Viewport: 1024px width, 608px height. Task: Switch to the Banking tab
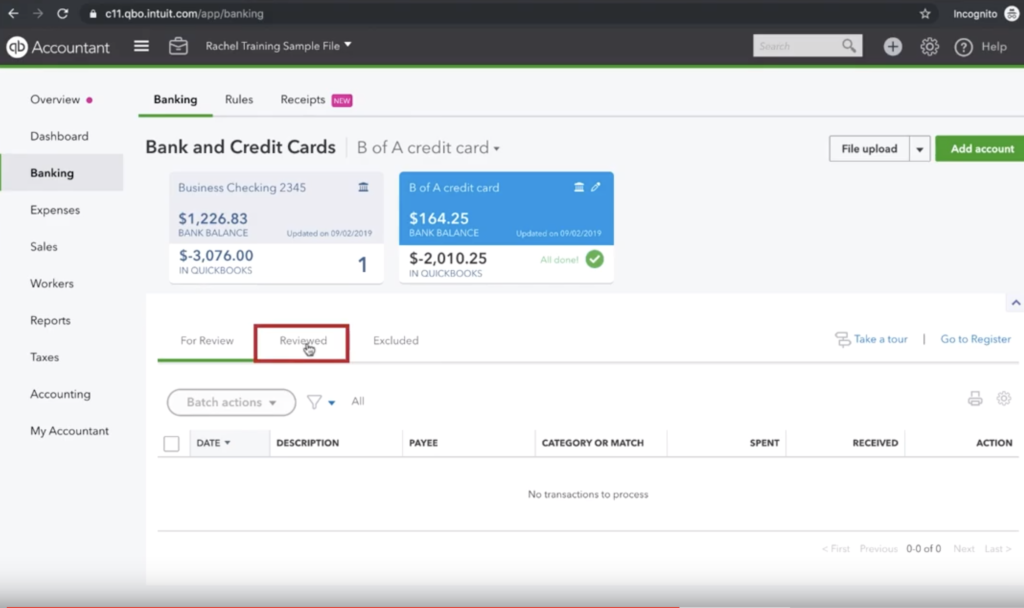(x=175, y=100)
